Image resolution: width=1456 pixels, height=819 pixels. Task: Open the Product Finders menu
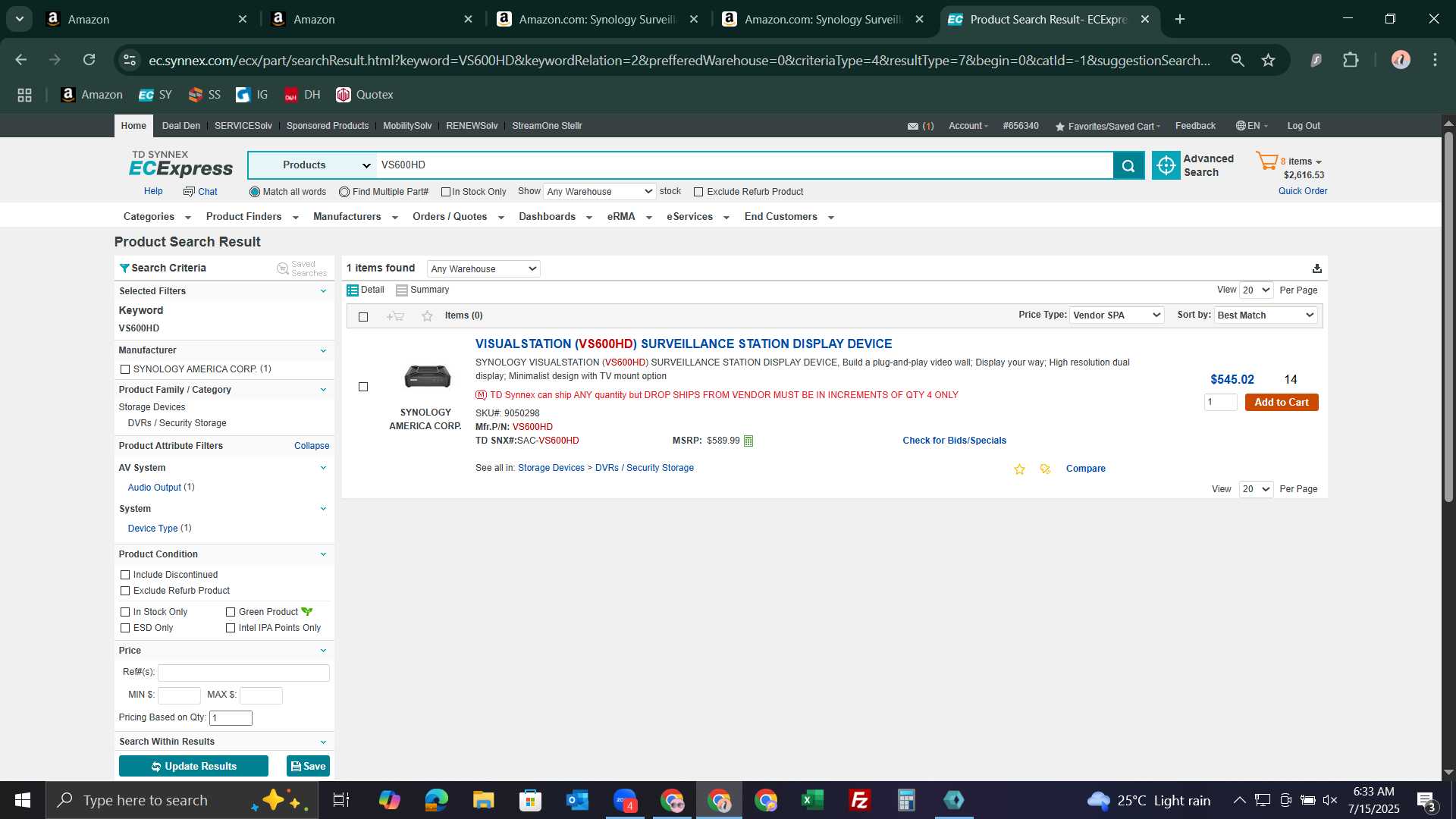(x=252, y=217)
